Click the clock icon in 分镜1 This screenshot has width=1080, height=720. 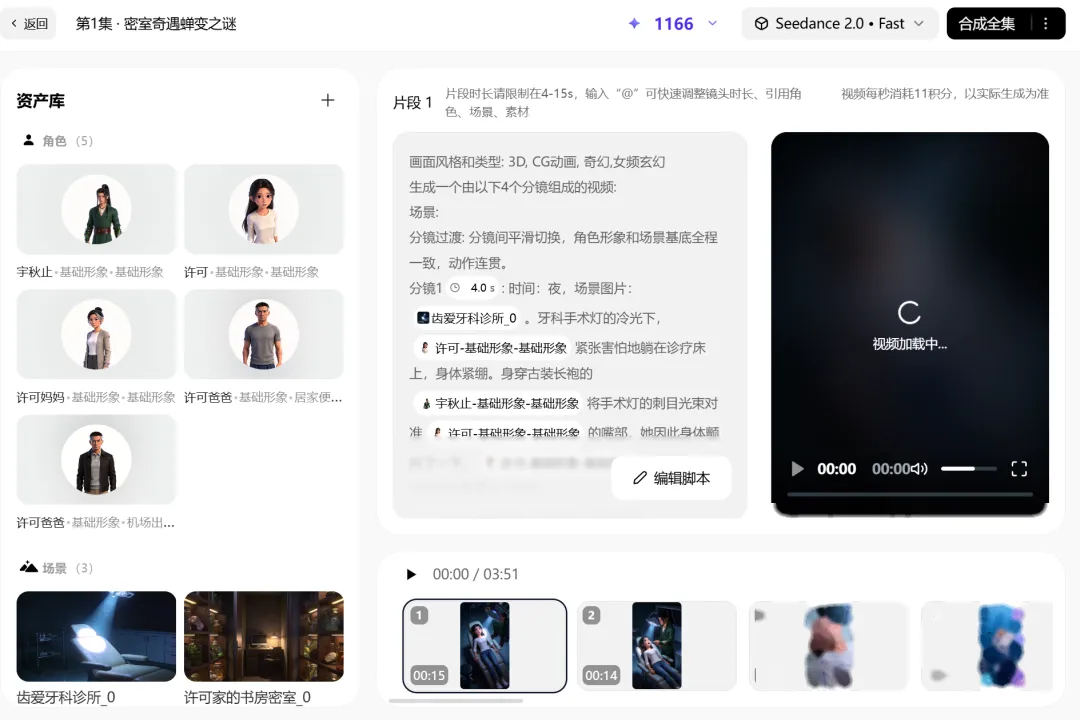click(x=455, y=288)
